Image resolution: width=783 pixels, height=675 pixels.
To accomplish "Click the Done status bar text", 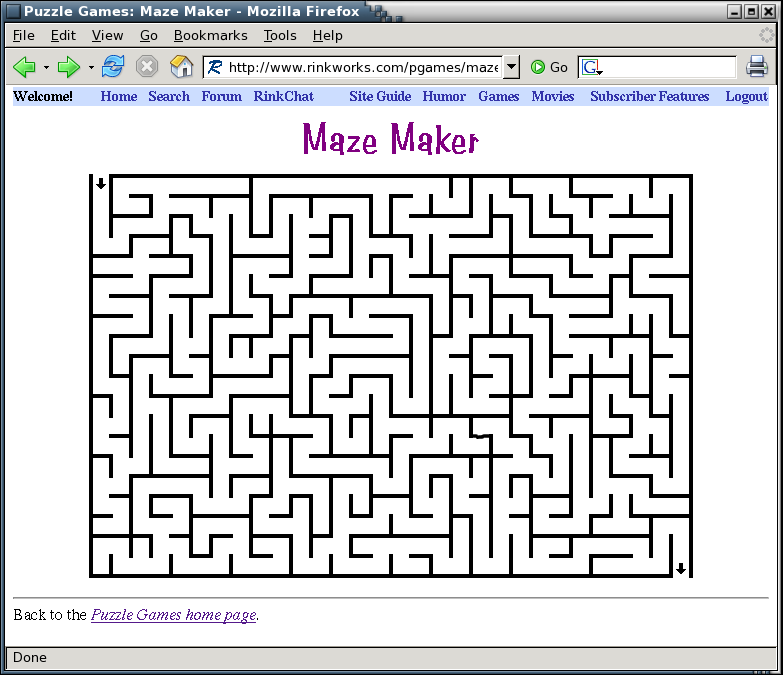I will tap(30, 657).
